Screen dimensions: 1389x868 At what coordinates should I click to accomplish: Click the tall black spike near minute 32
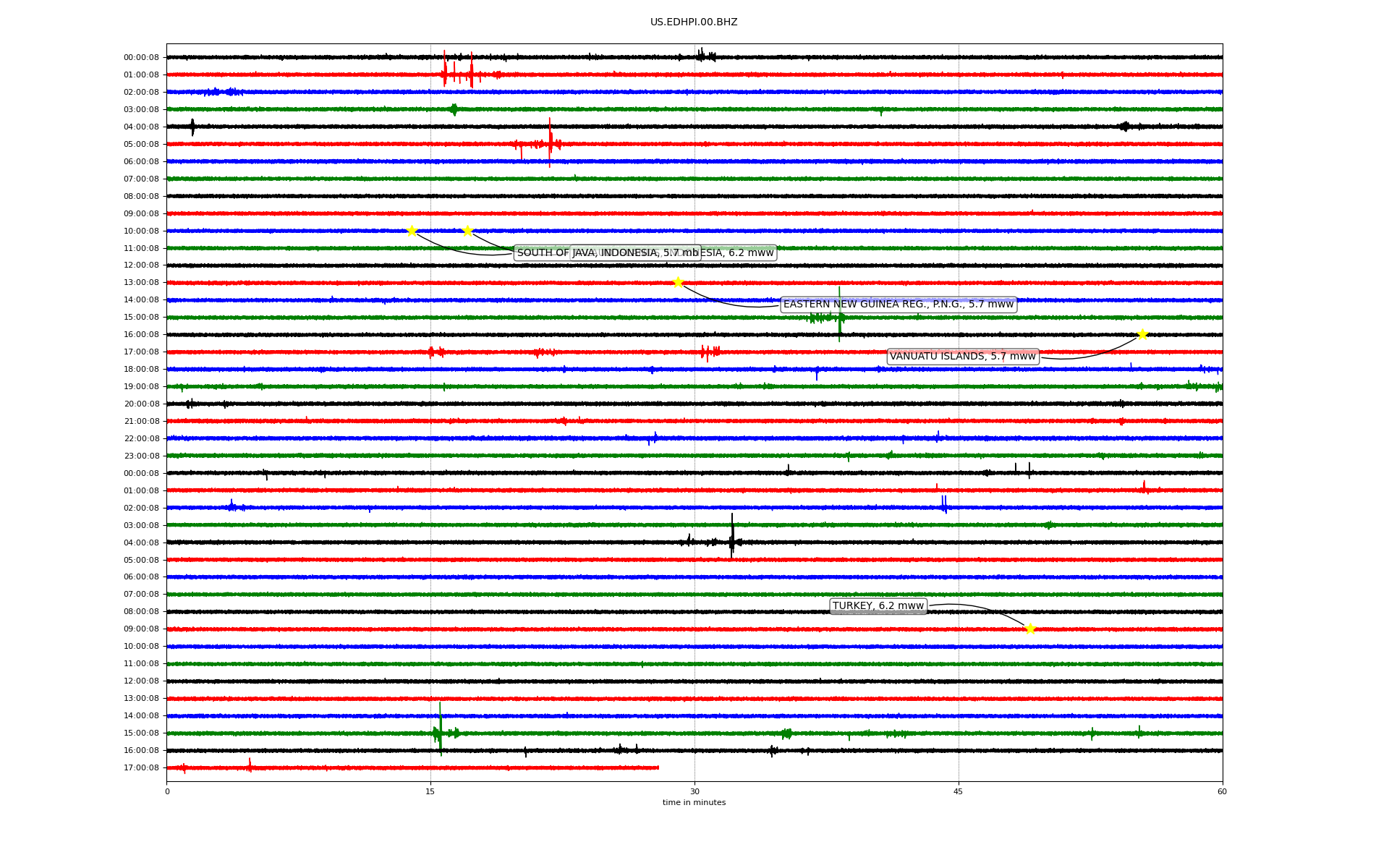tap(732, 536)
